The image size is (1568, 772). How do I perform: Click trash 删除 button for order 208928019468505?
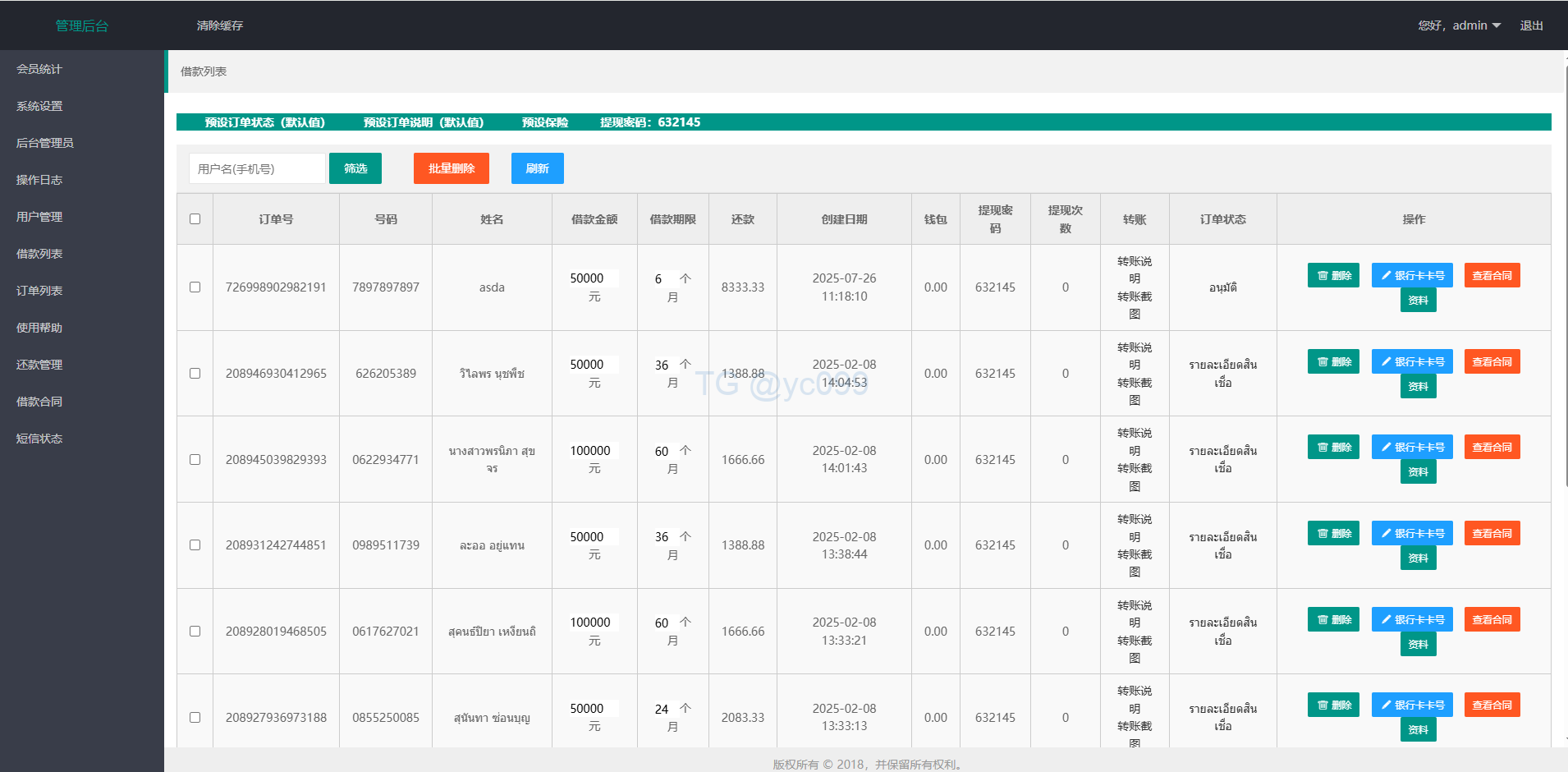click(x=1333, y=619)
